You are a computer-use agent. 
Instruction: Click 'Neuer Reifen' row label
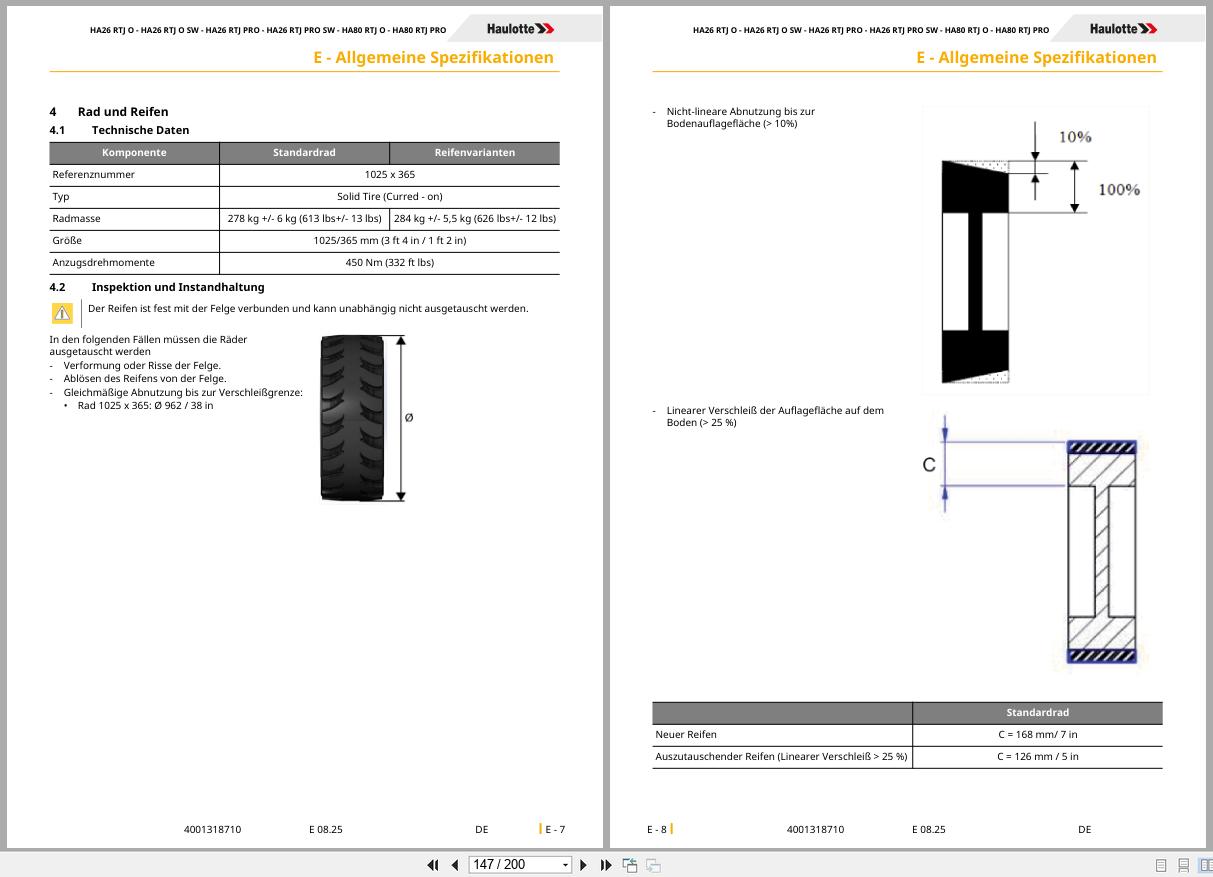(686, 735)
